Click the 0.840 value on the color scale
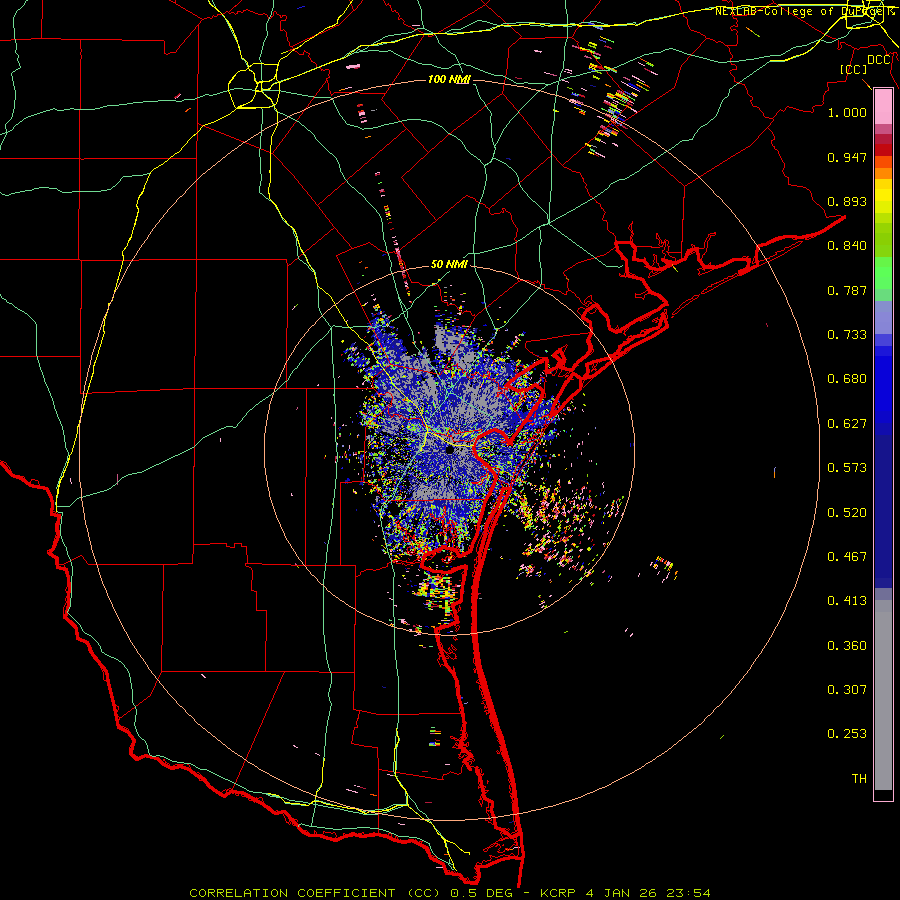This screenshot has width=900, height=900. 847,246
